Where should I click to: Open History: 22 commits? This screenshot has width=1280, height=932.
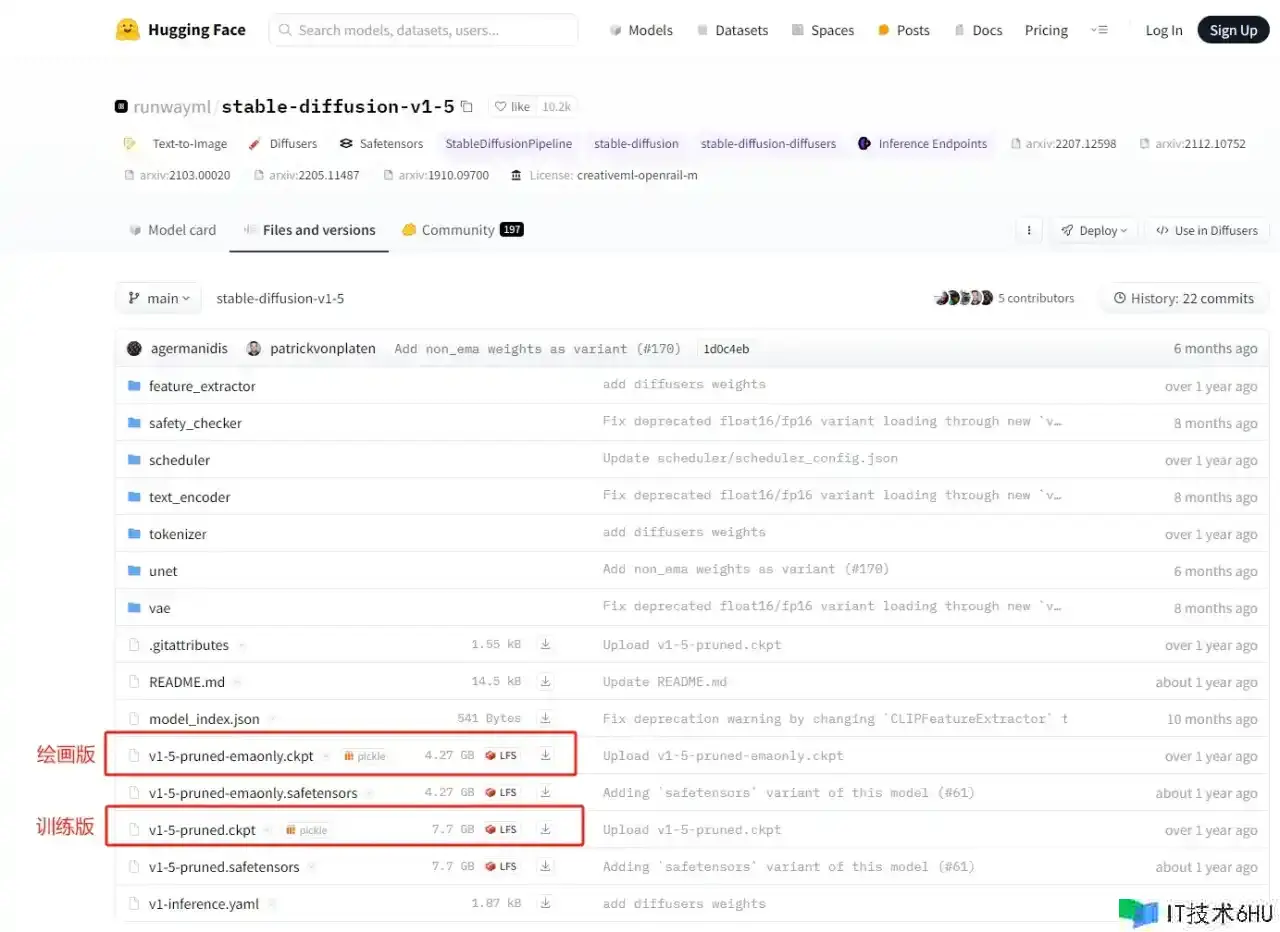click(x=1183, y=298)
